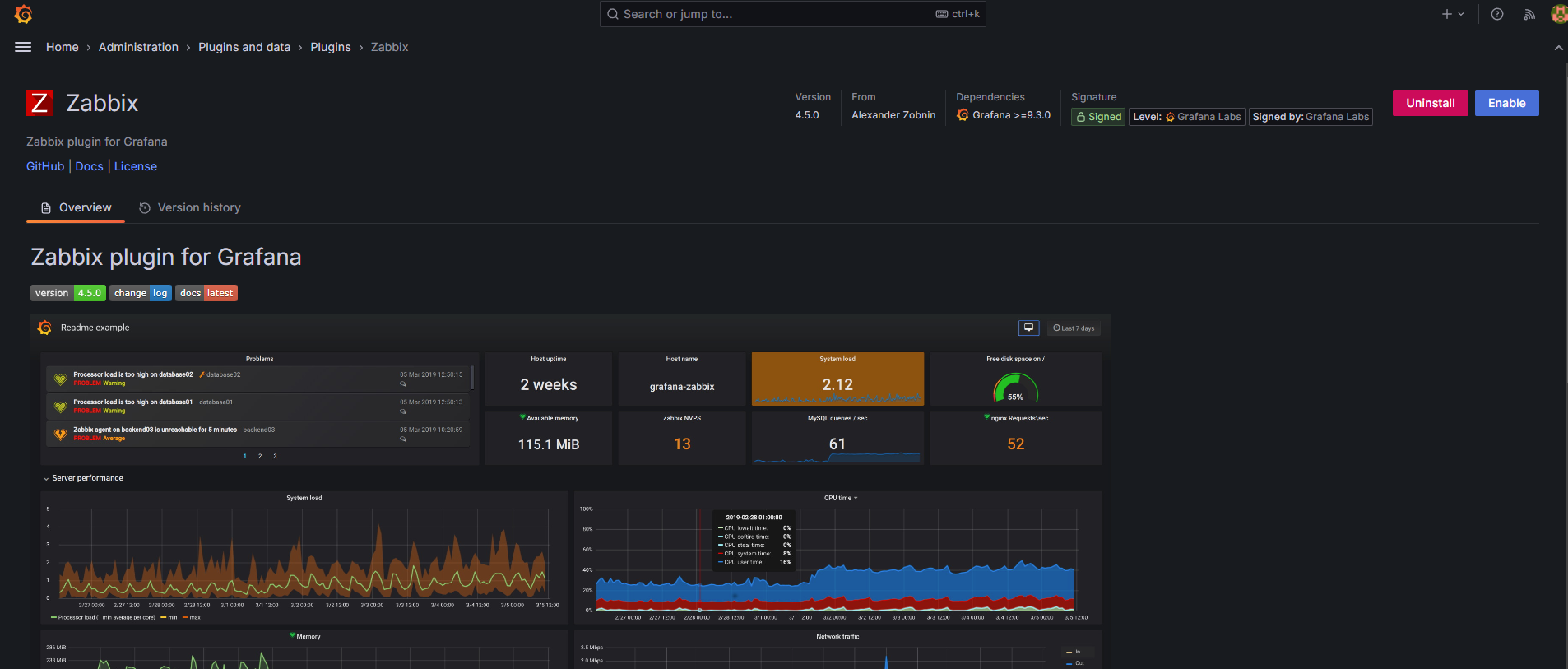The image size is (1568, 669).
Task: Open the news RSS feed icon
Action: [x=1529, y=14]
